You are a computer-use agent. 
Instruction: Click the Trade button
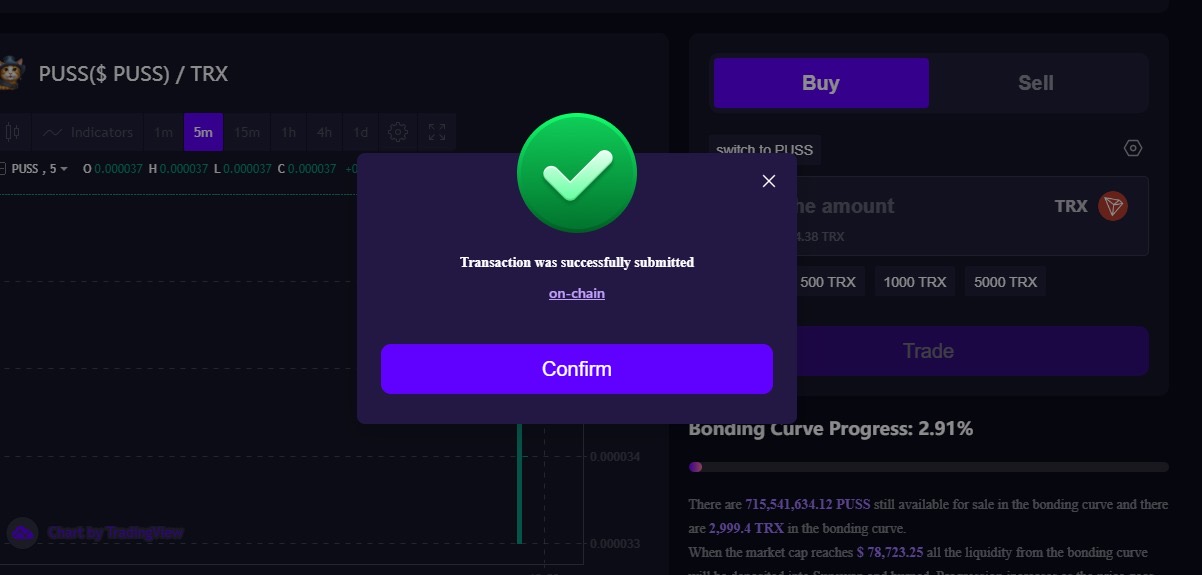coord(929,351)
